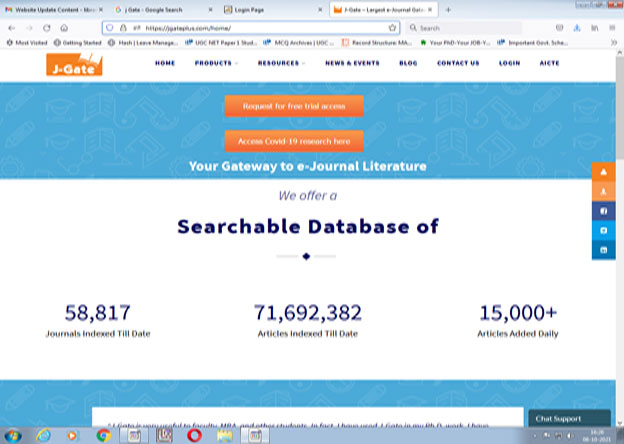Close the j Gate - Google Search tab

pos(211,10)
